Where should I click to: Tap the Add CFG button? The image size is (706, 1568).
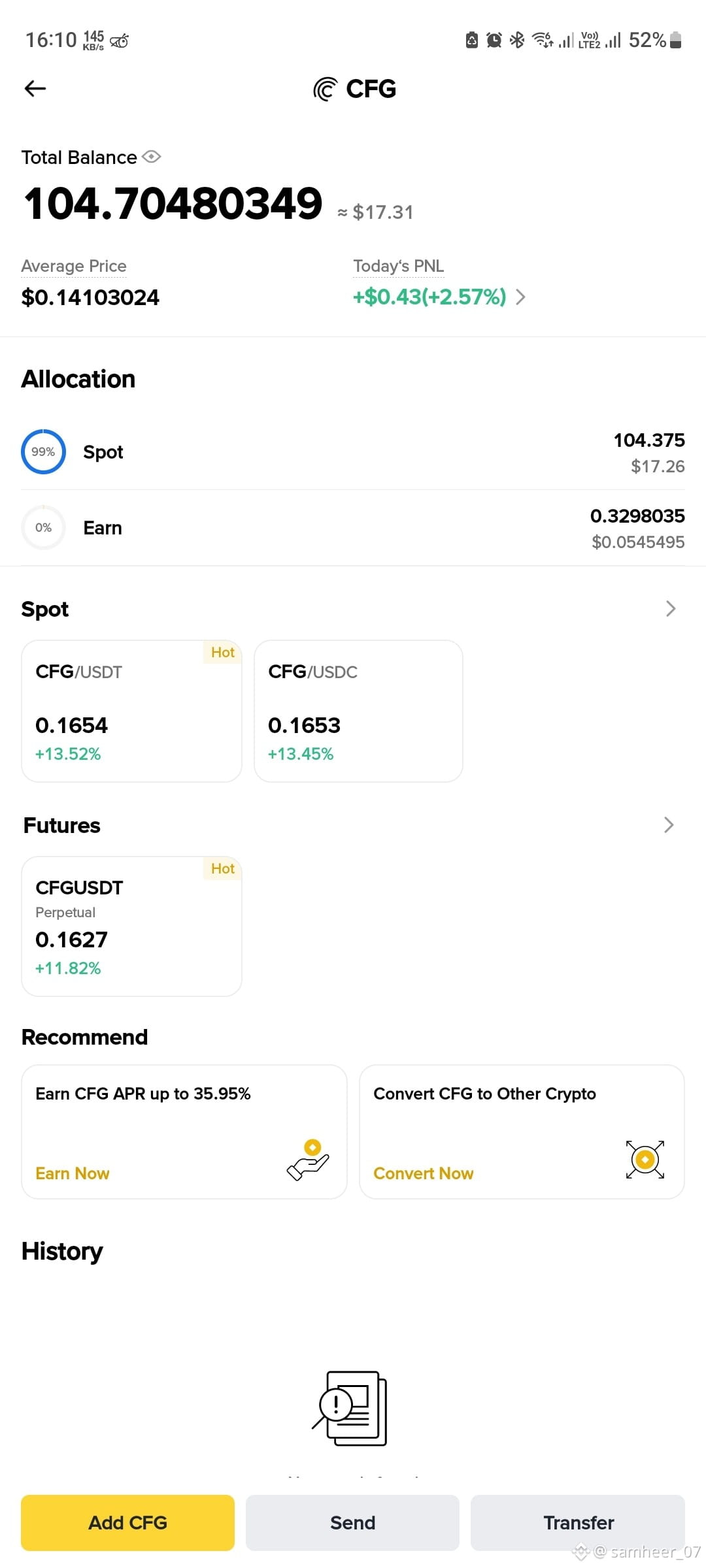pos(127,1522)
